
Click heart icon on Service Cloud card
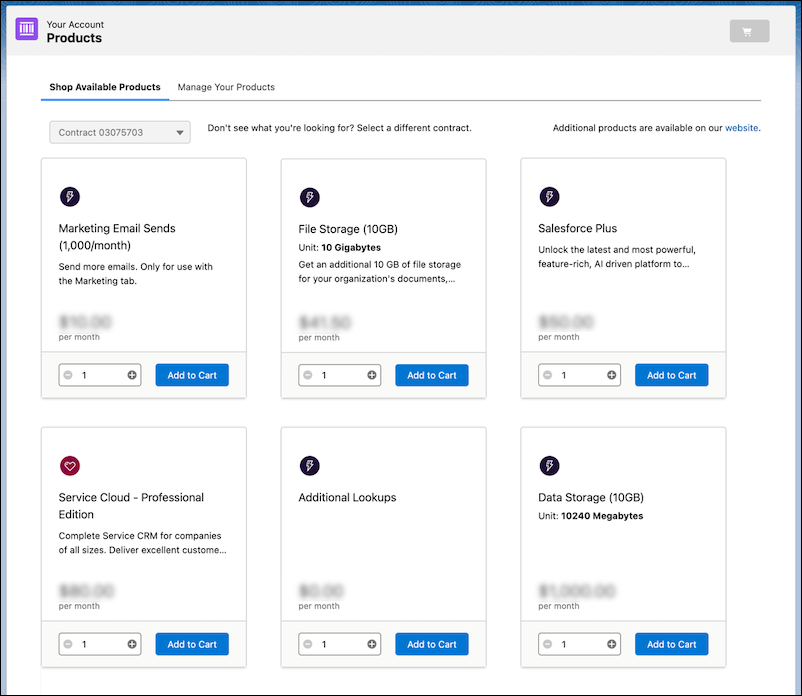(70, 465)
